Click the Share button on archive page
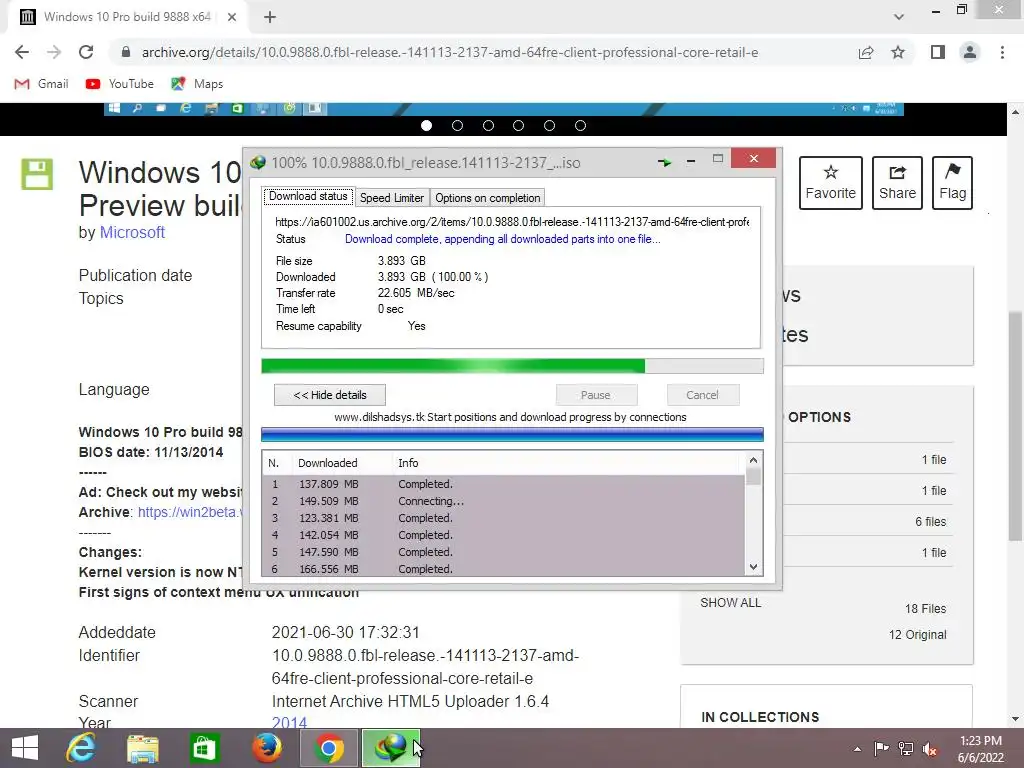The image size is (1024, 768). 897,183
